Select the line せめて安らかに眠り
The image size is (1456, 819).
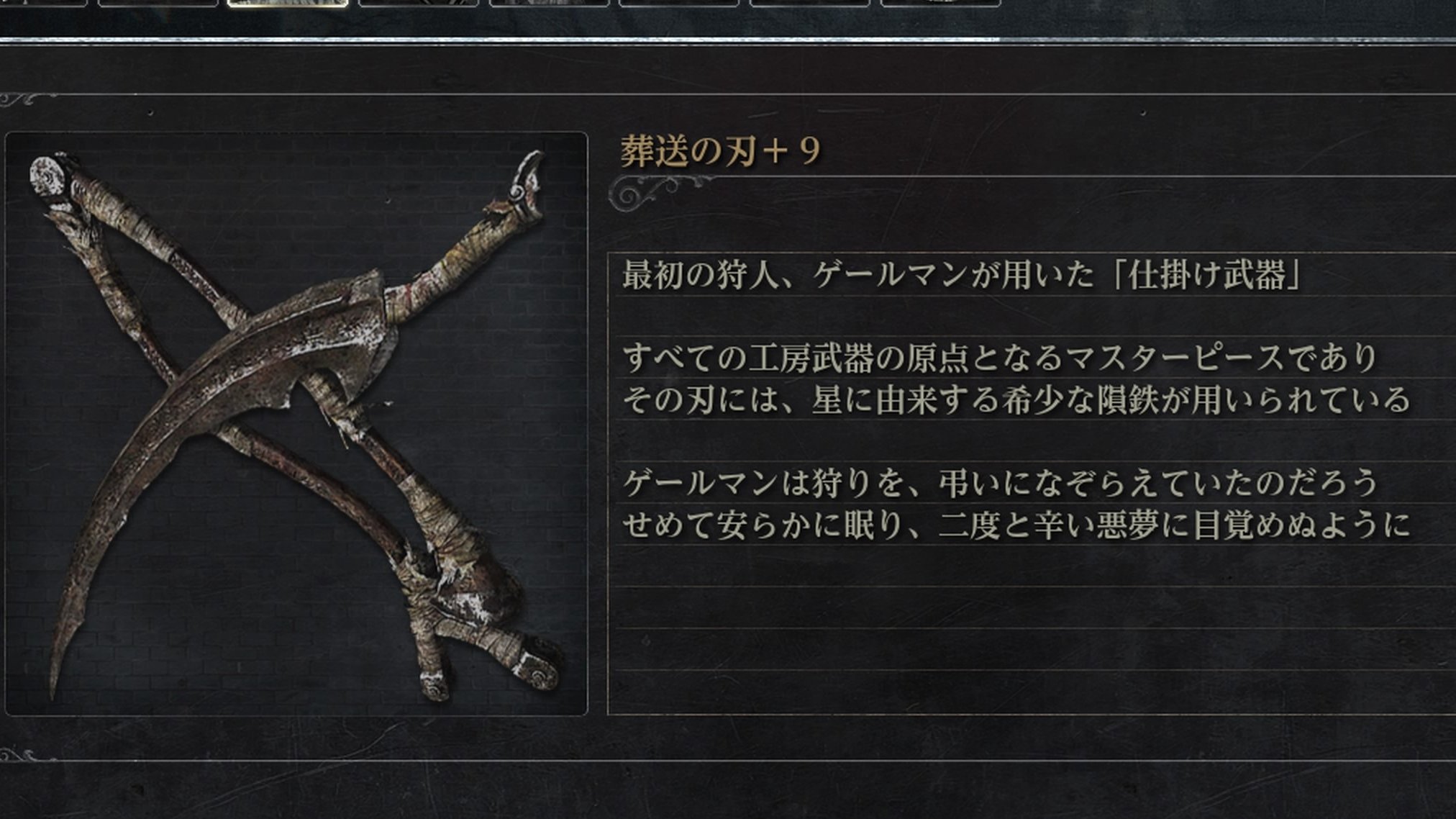(x=1016, y=525)
